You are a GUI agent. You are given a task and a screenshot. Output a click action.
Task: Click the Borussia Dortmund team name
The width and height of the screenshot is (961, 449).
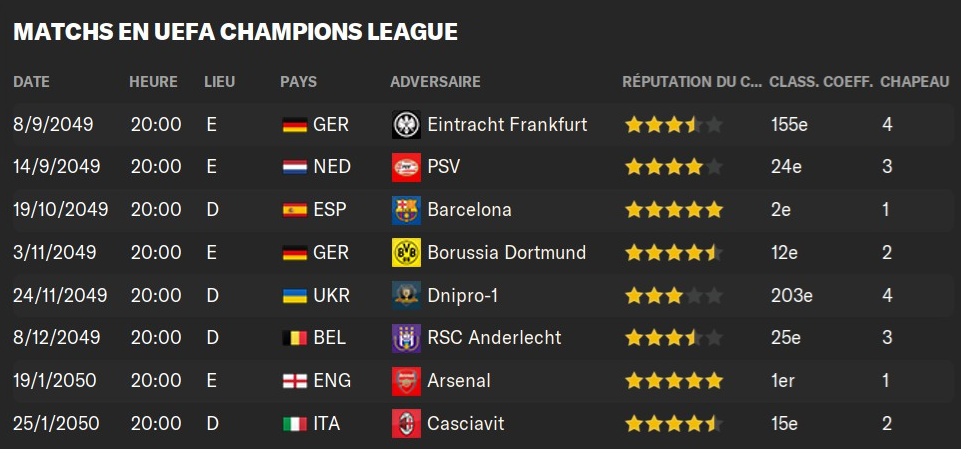[506, 252]
